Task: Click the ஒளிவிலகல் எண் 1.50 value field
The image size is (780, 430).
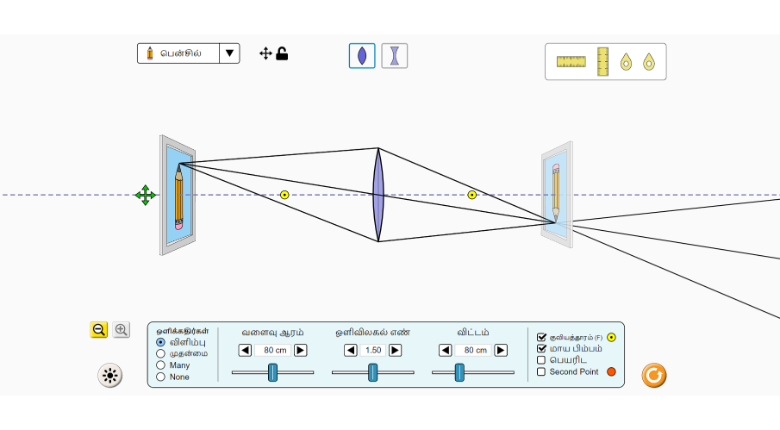Action: coord(373,350)
